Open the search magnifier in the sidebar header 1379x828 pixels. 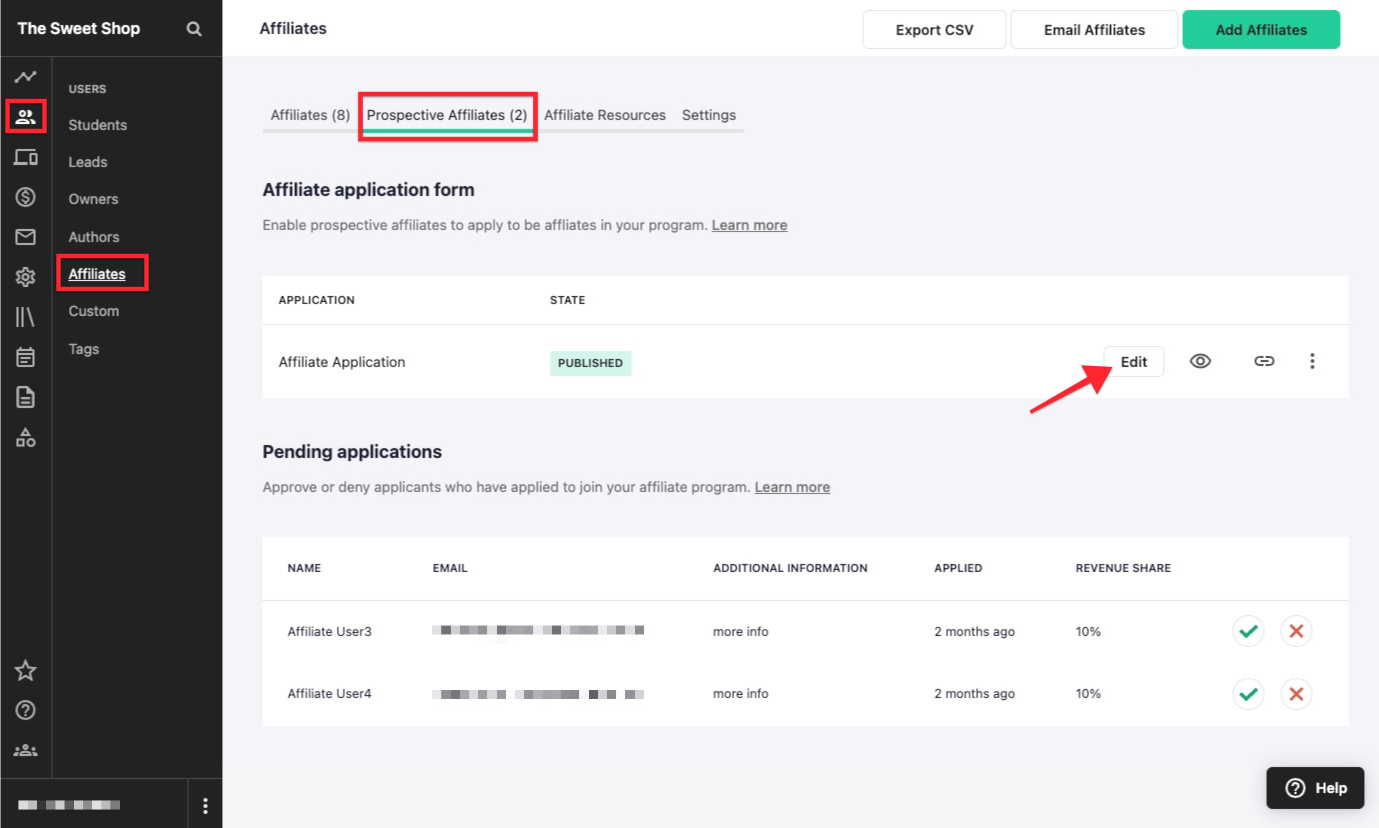pyautogui.click(x=194, y=29)
